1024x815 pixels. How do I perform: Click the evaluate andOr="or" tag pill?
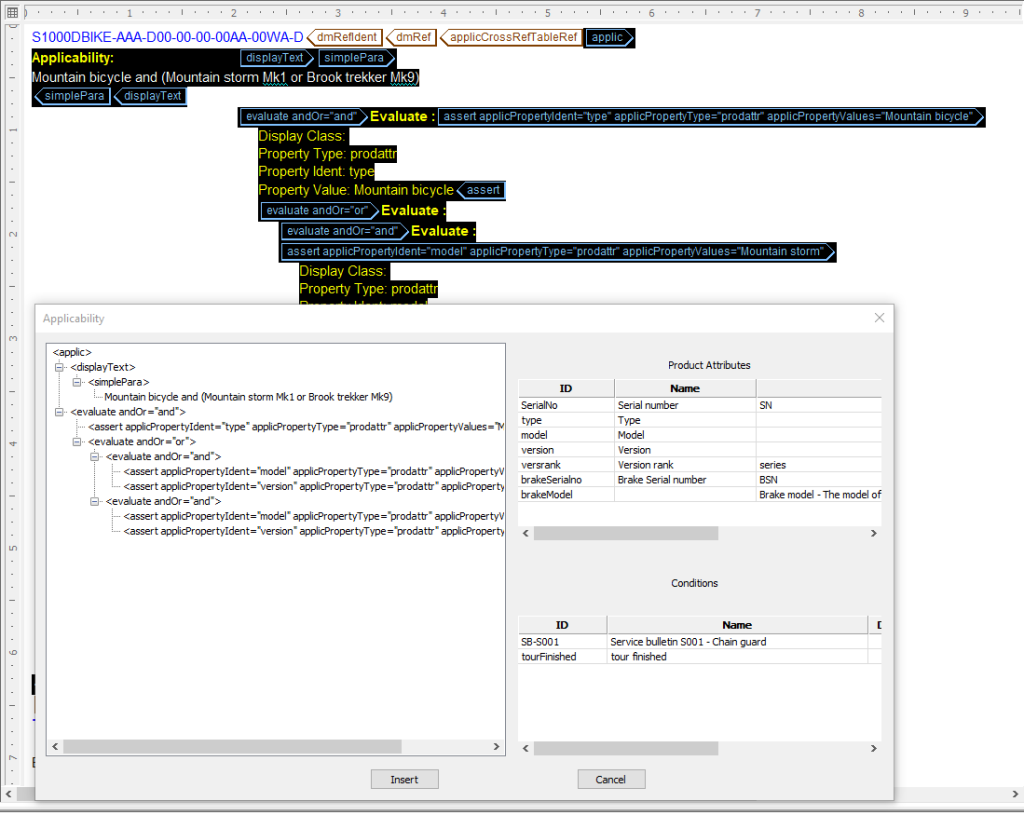point(319,210)
